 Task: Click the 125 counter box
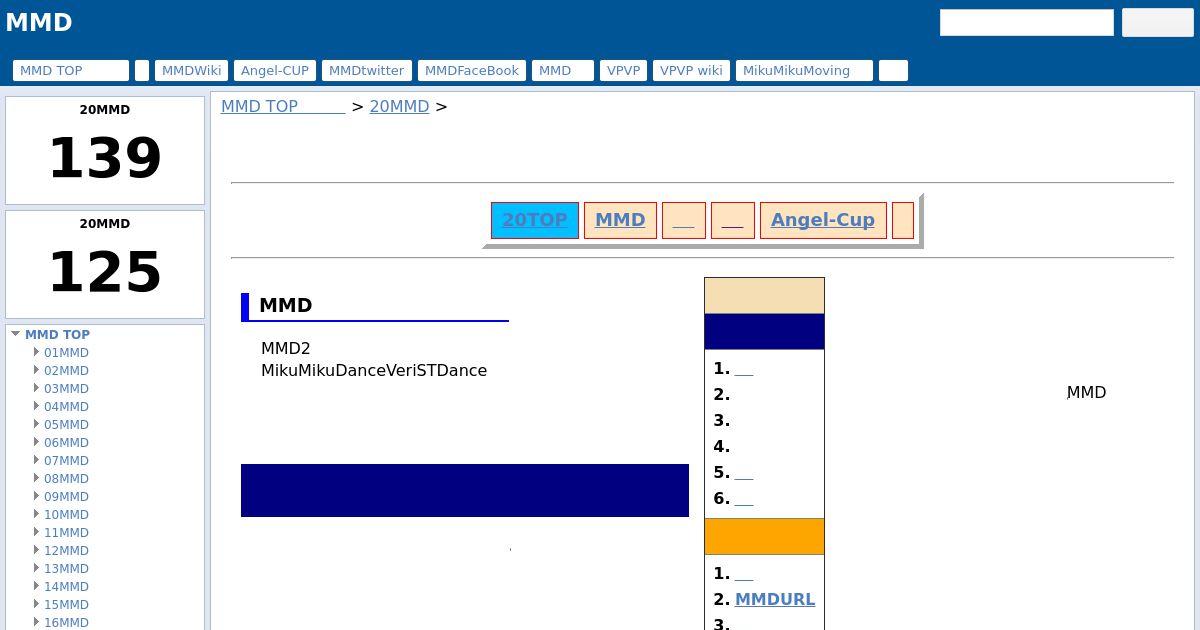coord(105,264)
